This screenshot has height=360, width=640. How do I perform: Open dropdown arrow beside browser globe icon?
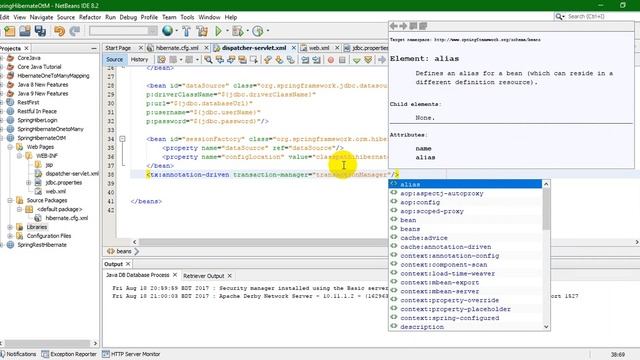[x=176, y=31]
